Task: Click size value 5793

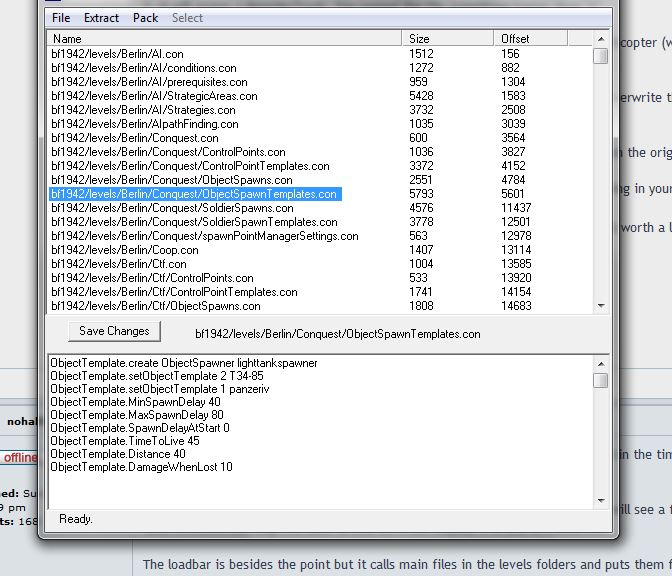Action: 421,194
